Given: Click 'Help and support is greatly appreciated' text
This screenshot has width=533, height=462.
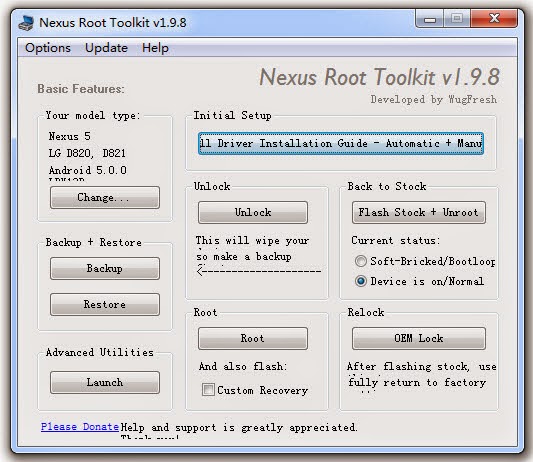Looking at the screenshot, I should tap(239, 427).
